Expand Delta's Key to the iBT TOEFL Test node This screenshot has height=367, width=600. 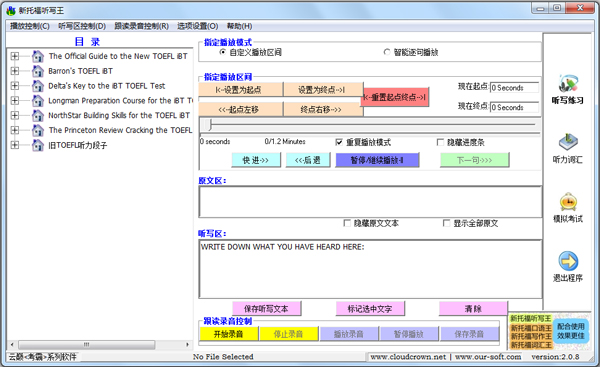point(15,86)
